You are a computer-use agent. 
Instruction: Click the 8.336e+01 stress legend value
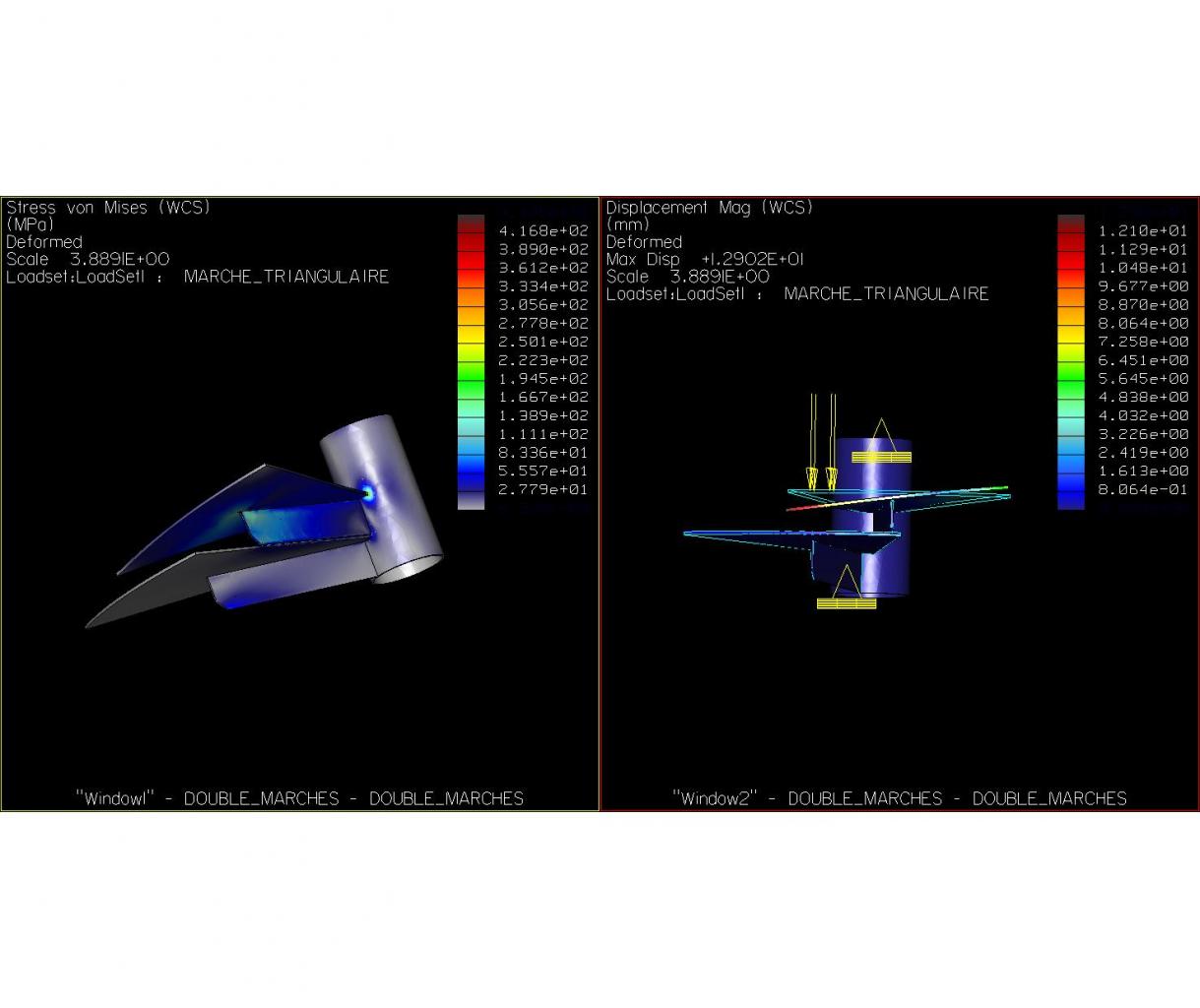point(543,453)
